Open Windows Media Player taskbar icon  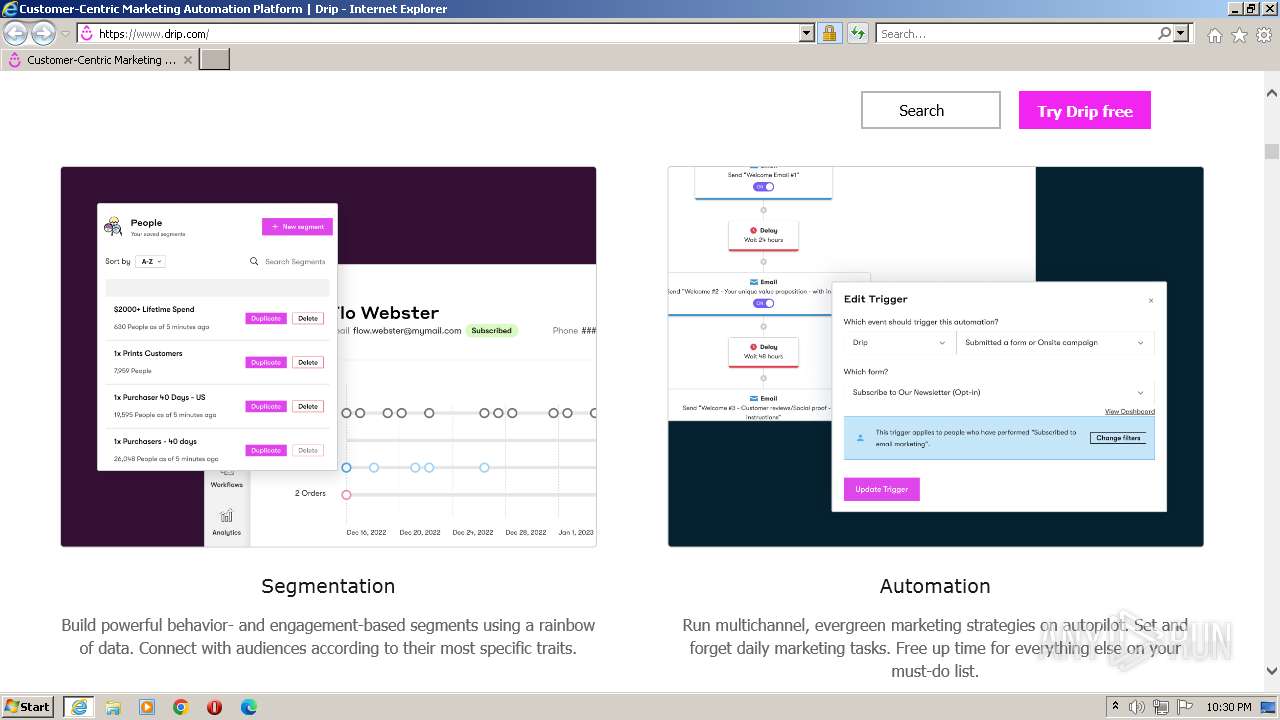[147, 707]
